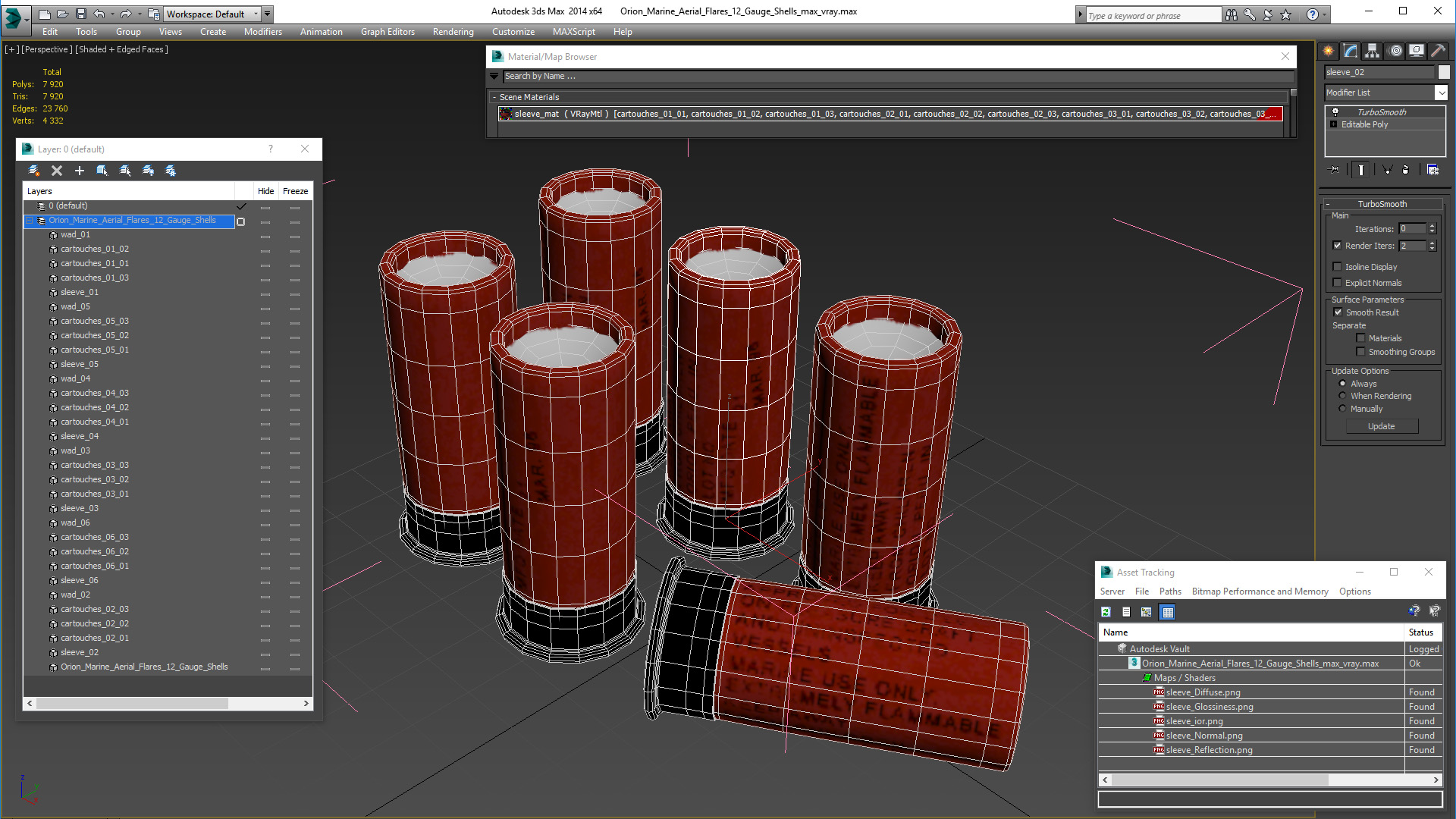1456x819 pixels.
Task: Enable Explicit Normals checkbox
Action: [x=1338, y=283]
